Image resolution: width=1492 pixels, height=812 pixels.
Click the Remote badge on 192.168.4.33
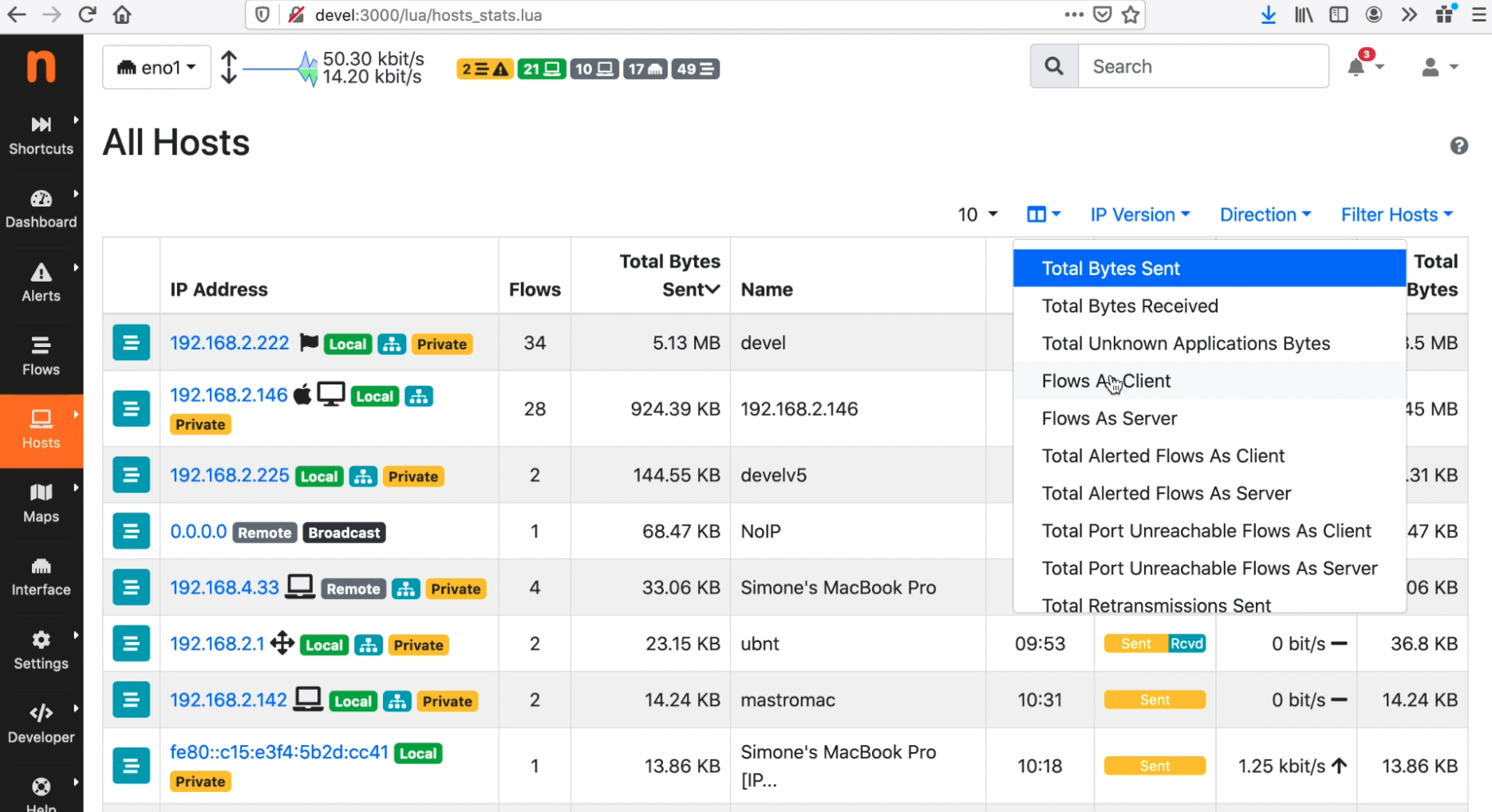353,589
